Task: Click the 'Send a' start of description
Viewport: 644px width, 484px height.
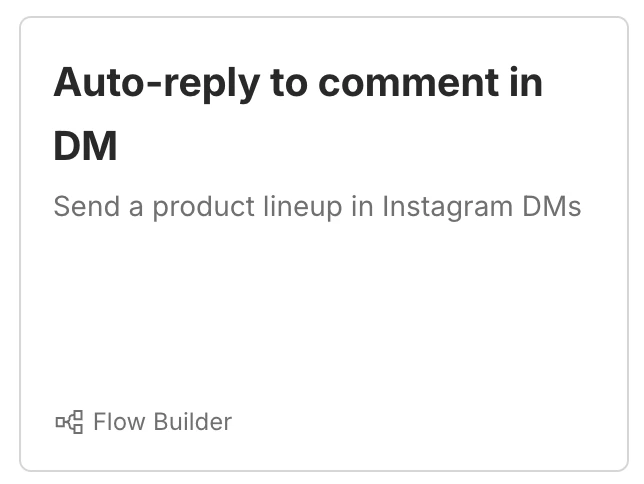Action: (99, 206)
